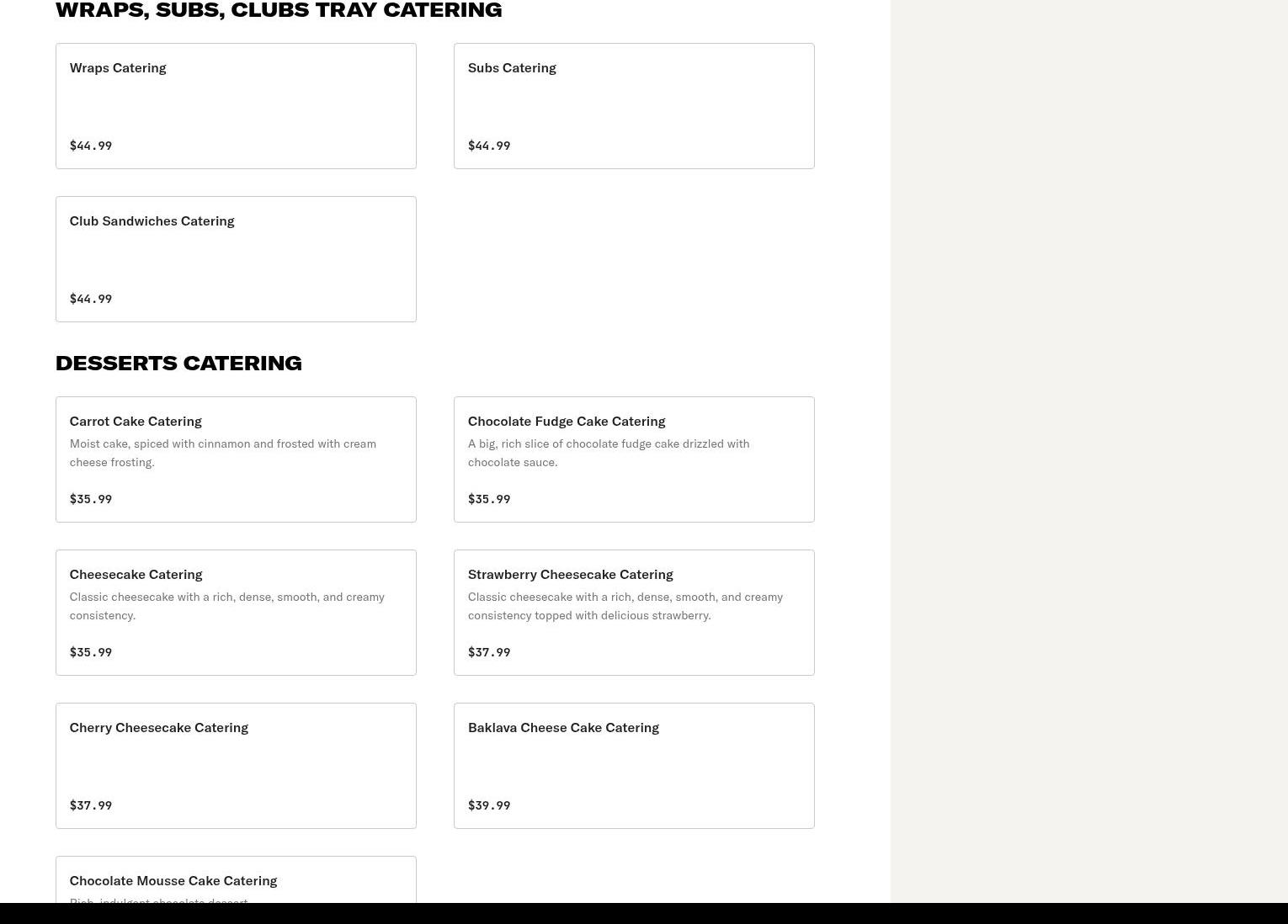The width and height of the screenshot is (1288, 924).
Task: Click the $37.99 price of Cherry Cheesecake Catering
Action: (91, 805)
